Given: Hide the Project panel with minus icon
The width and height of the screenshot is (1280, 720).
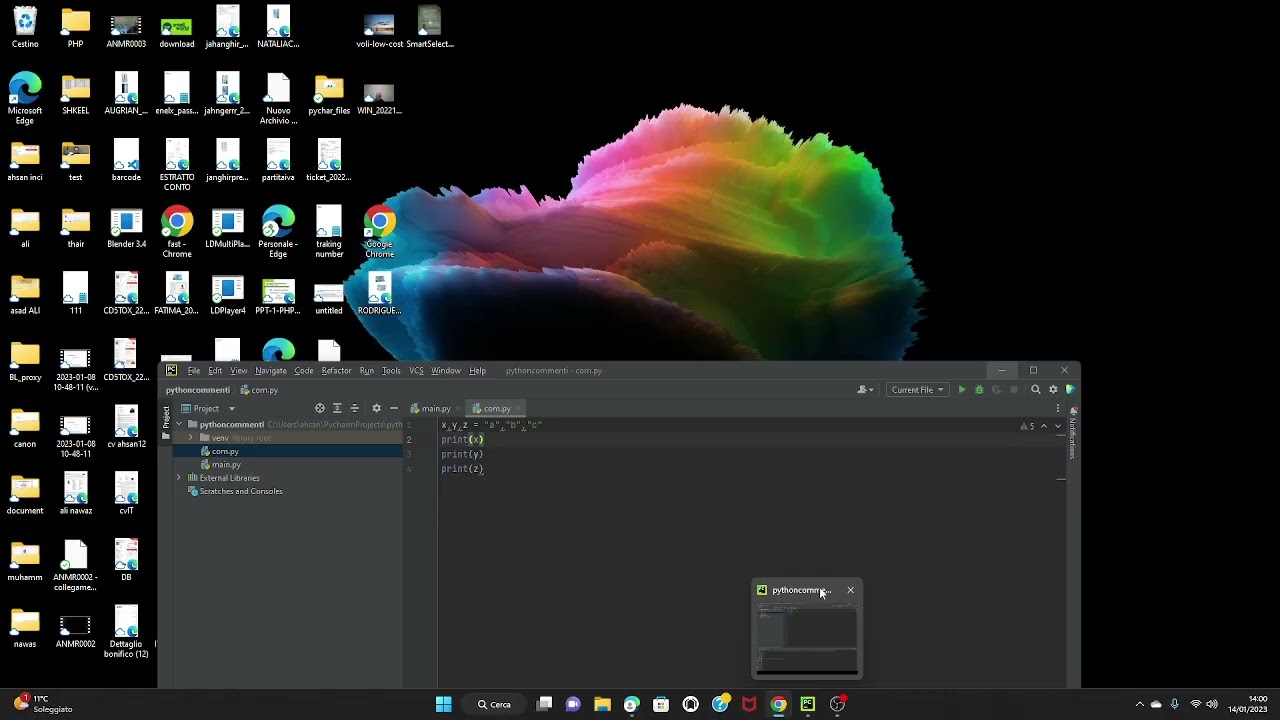Looking at the screenshot, I should [393, 408].
